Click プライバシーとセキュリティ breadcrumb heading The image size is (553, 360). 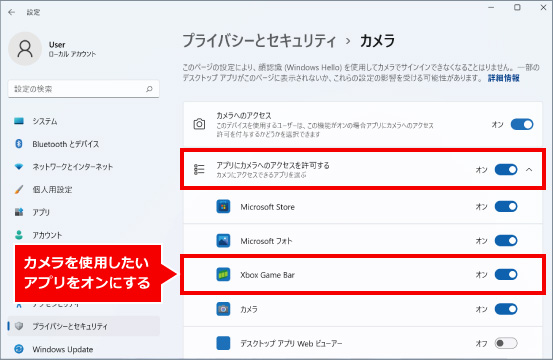[259, 41]
